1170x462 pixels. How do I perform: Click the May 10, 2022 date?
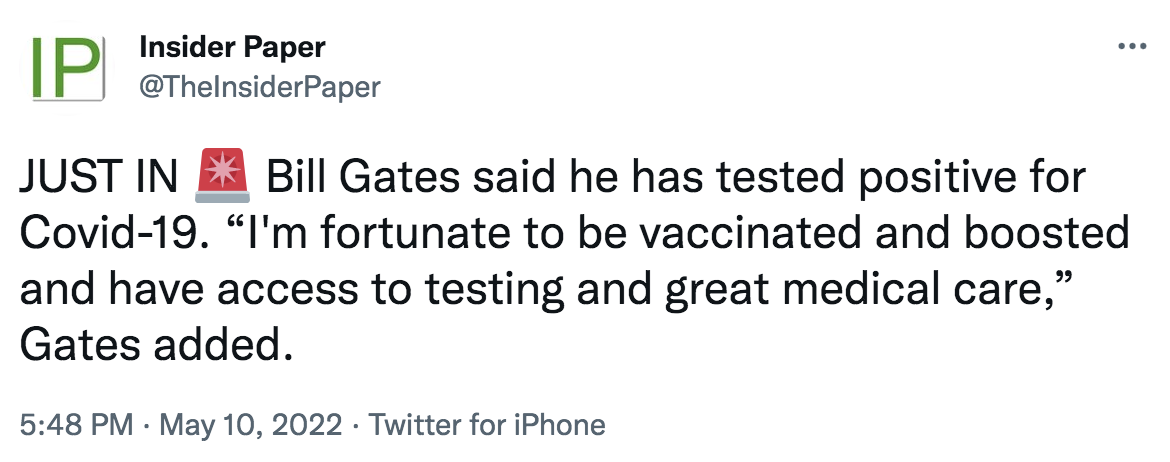pyautogui.click(x=251, y=425)
